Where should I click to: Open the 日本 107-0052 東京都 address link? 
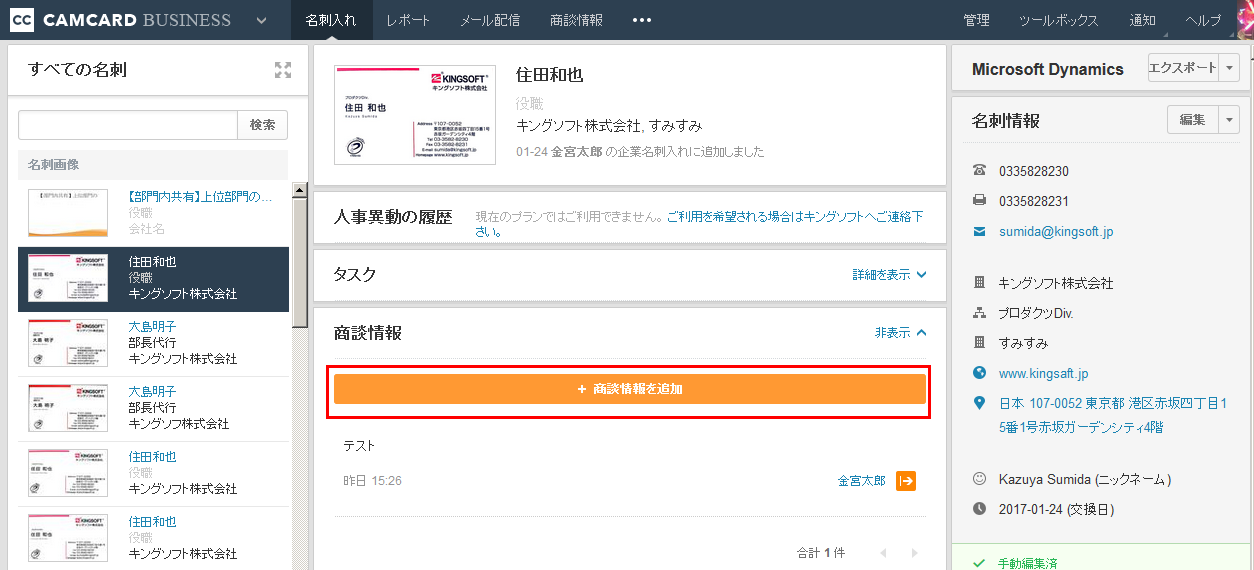1113,415
